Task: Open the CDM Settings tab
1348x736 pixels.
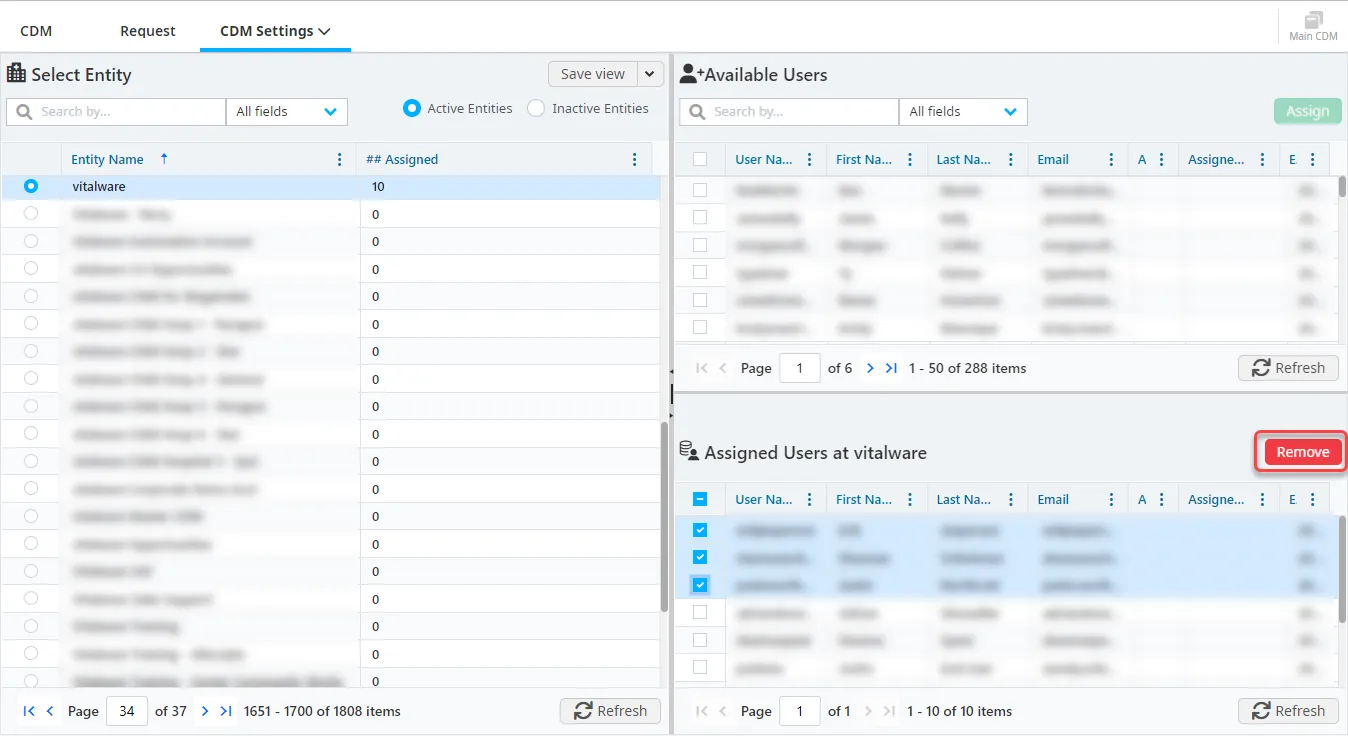Action: pyautogui.click(x=275, y=32)
